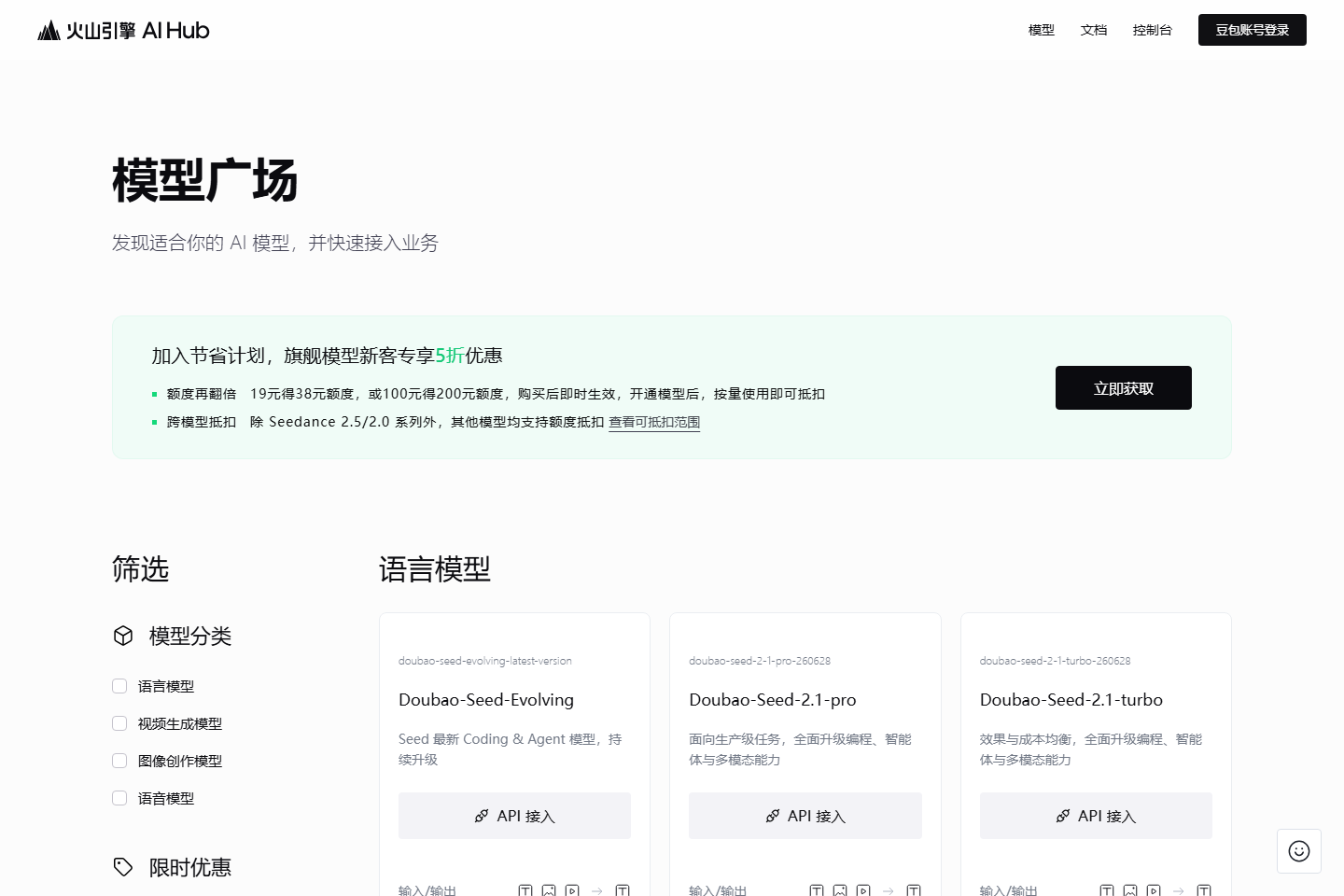Viewport: 1344px width, 896px height.
Task: Click the 模型广场 page title
Action: 205,180
